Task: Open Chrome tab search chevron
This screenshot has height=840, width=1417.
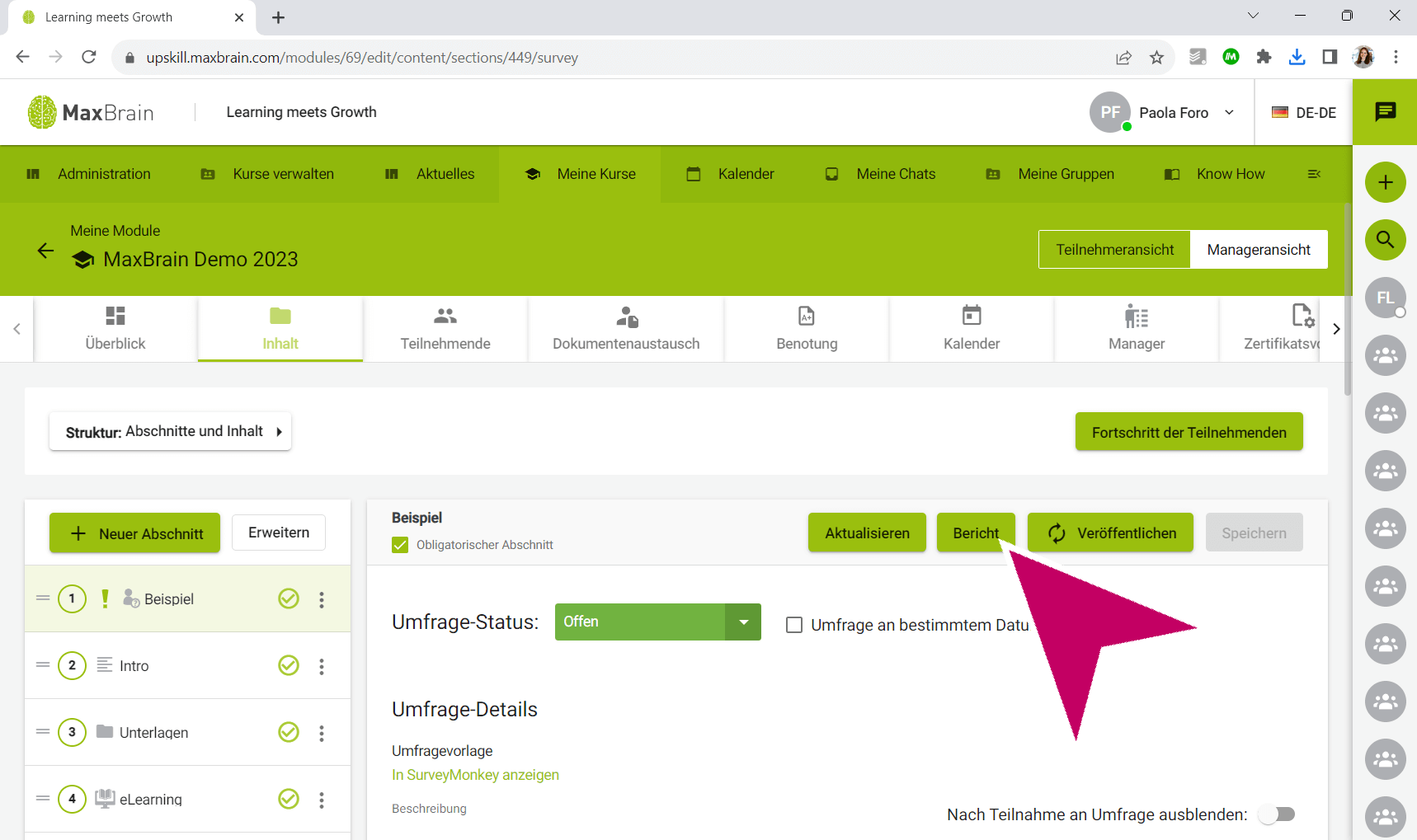Action: pos(1253,16)
